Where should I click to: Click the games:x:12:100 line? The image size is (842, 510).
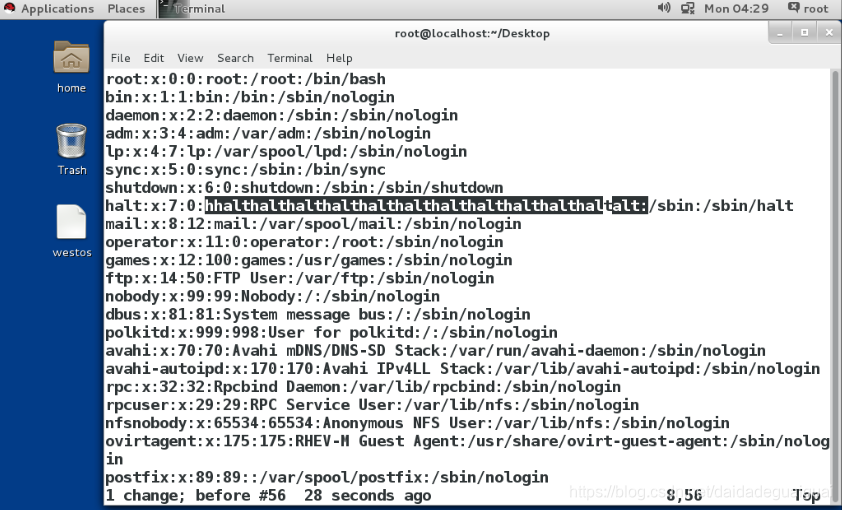(x=309, y=260)
